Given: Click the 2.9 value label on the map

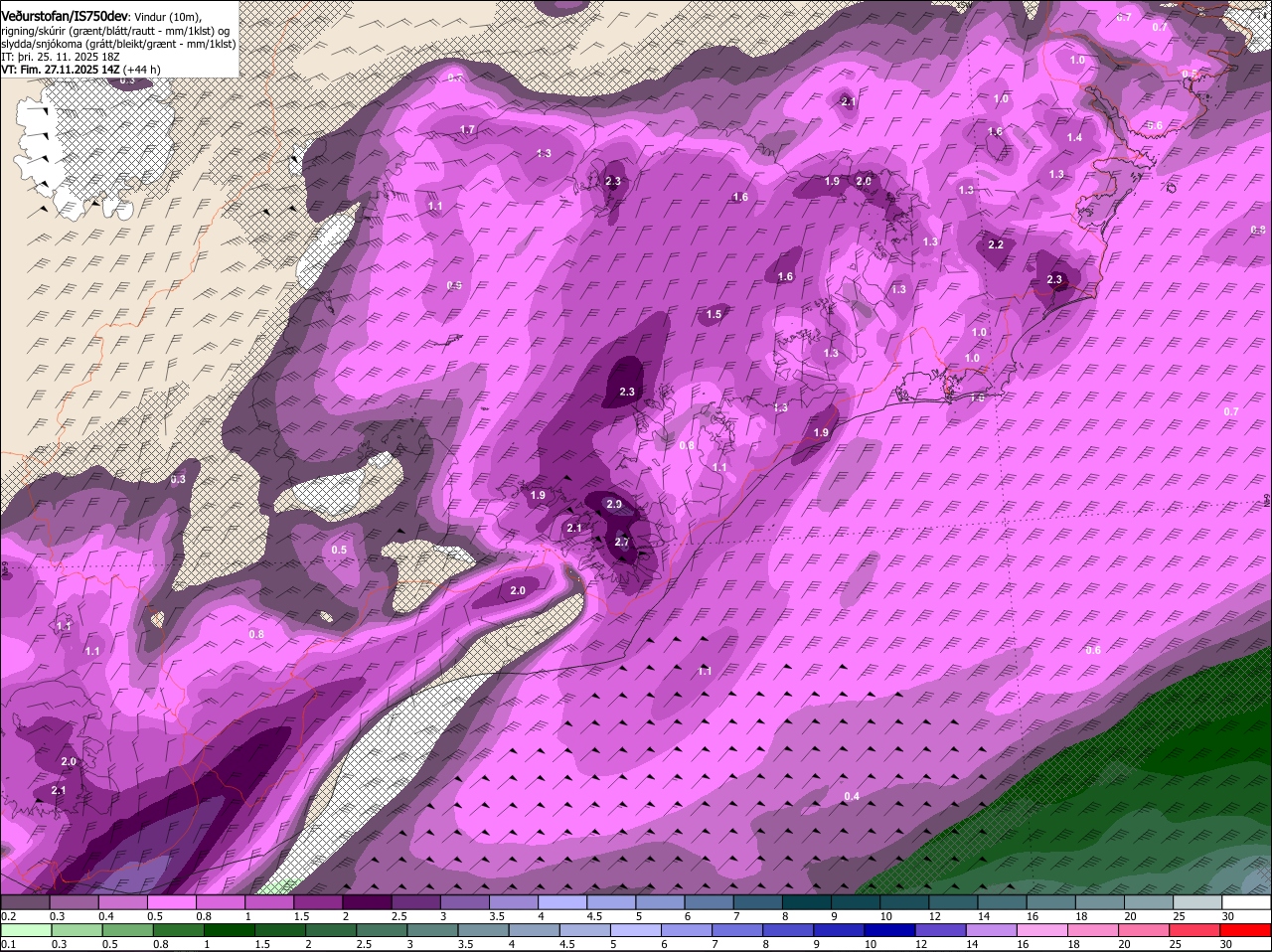Looking at the screenshot, I should point(614,505).
